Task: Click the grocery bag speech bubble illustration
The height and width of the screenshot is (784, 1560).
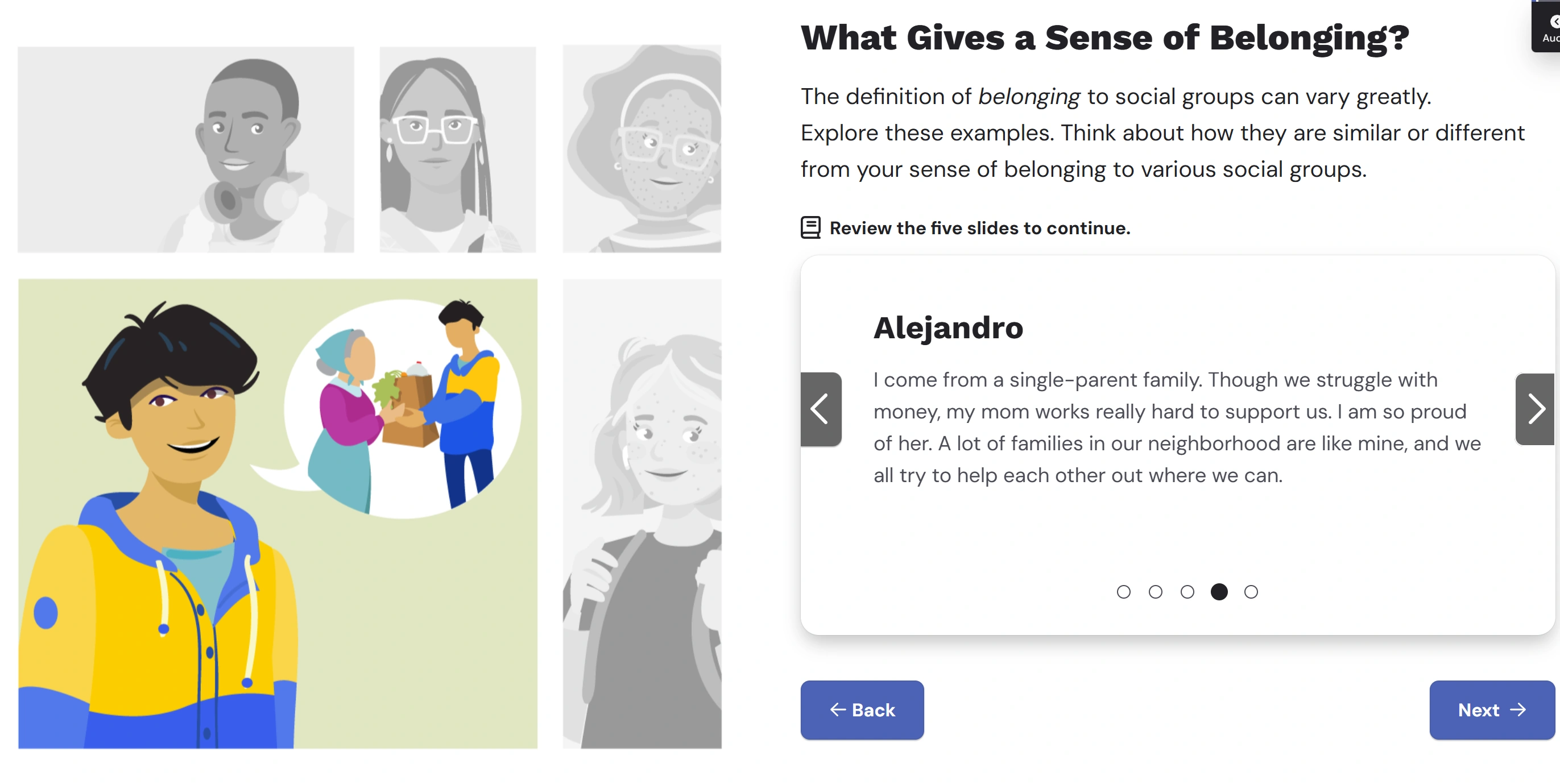Action: [403, 409]
